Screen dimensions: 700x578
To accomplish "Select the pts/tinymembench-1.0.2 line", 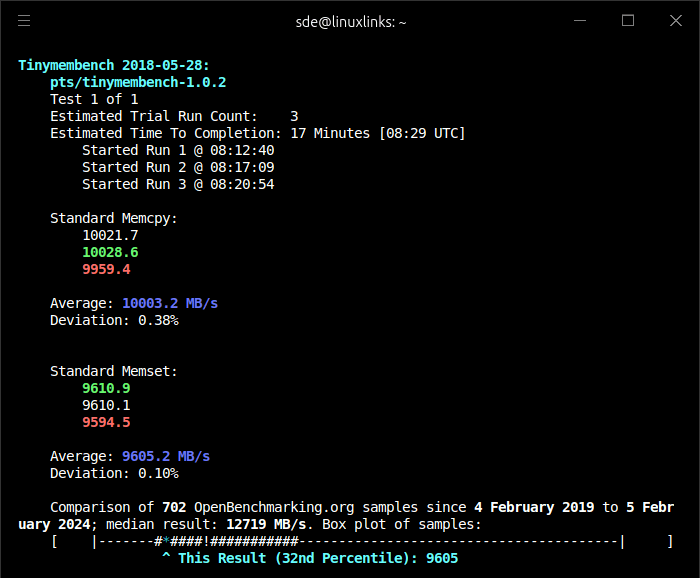I will pos(138,82).
